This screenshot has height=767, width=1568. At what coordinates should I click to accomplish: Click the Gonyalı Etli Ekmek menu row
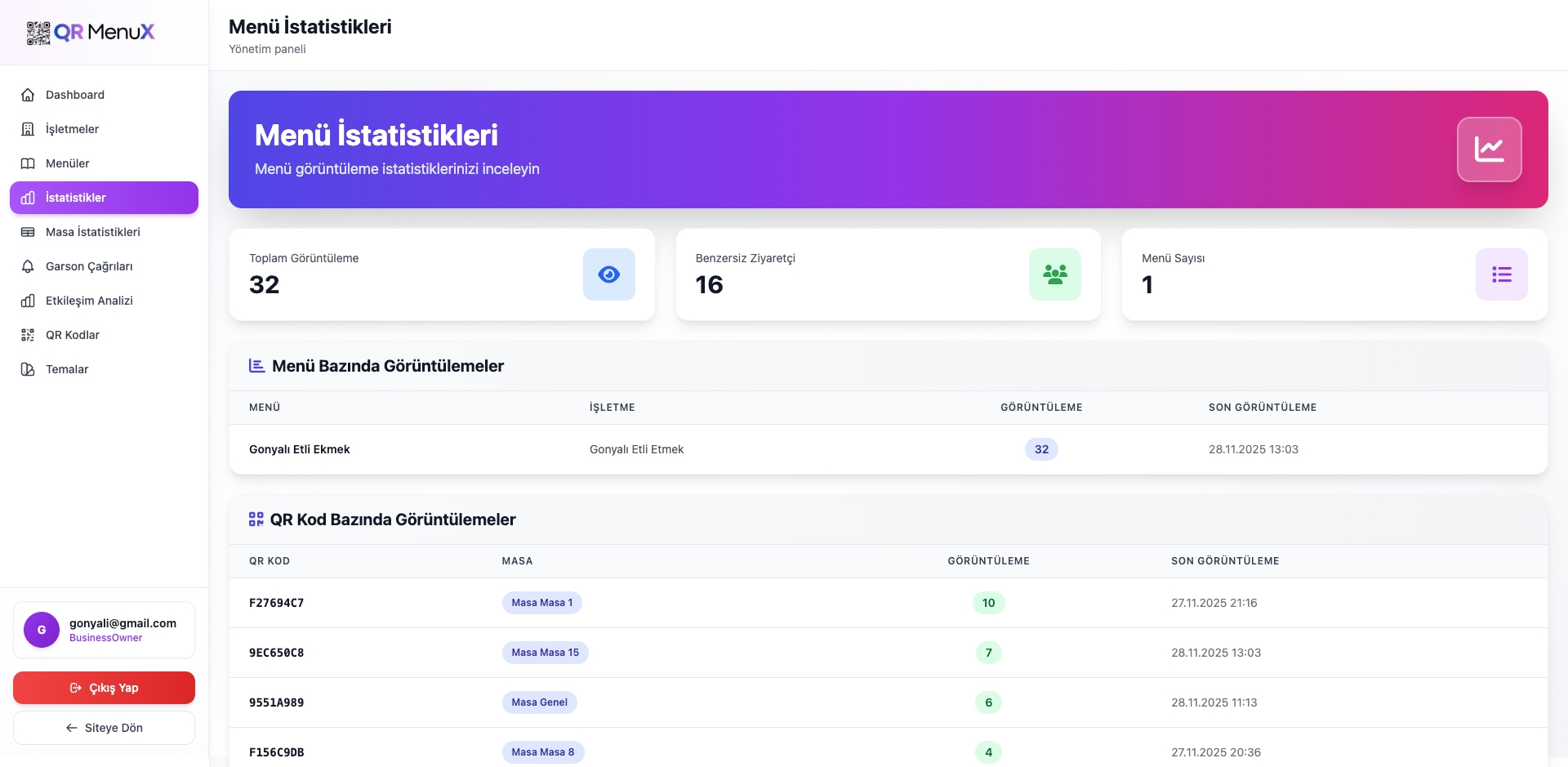click(x=300, y=449)
